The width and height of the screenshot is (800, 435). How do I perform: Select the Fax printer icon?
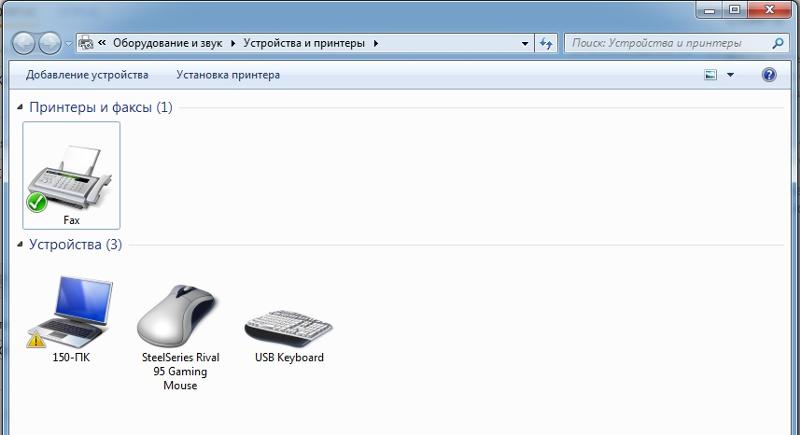click(x=71, y=176)
